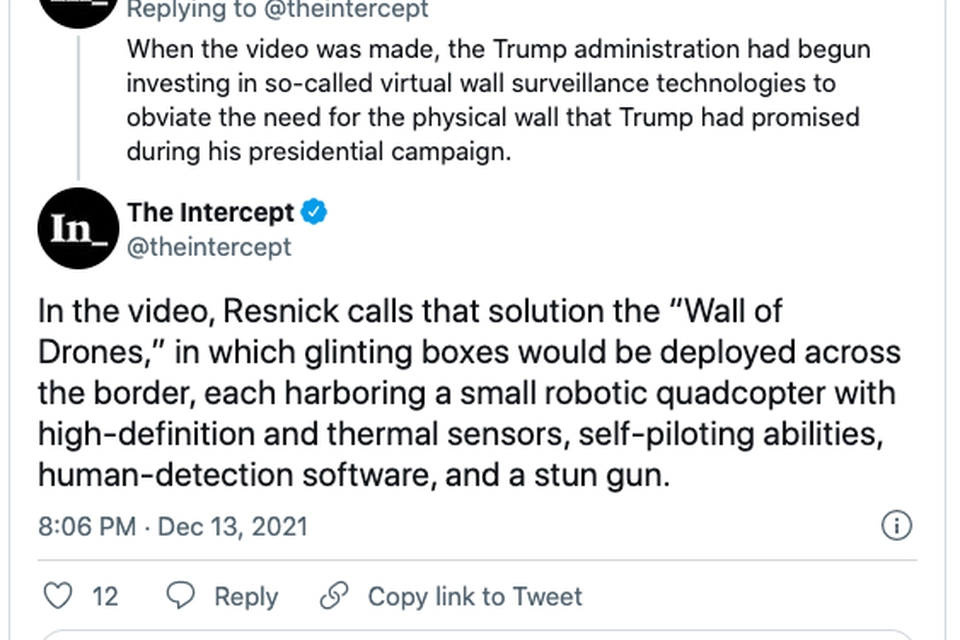Open the parent tweet about virtual wall surveillance
Screen dimensions: 960x640
tap(498, 100)
